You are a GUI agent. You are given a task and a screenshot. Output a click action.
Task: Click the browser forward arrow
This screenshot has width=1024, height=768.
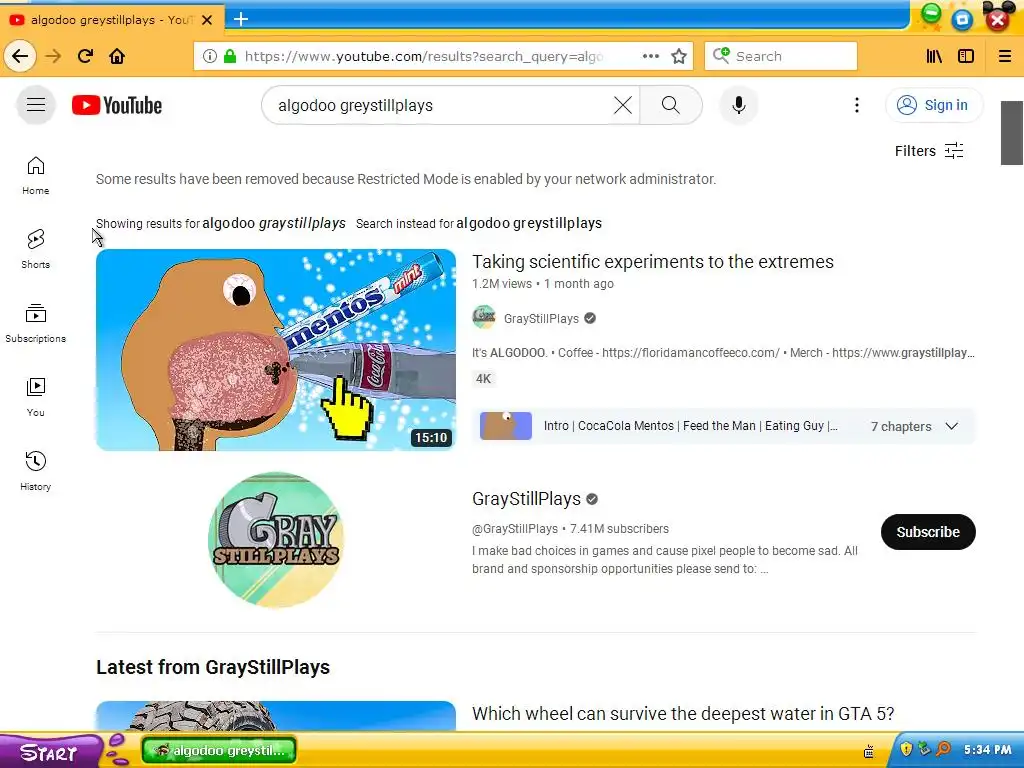pos(53,56)
